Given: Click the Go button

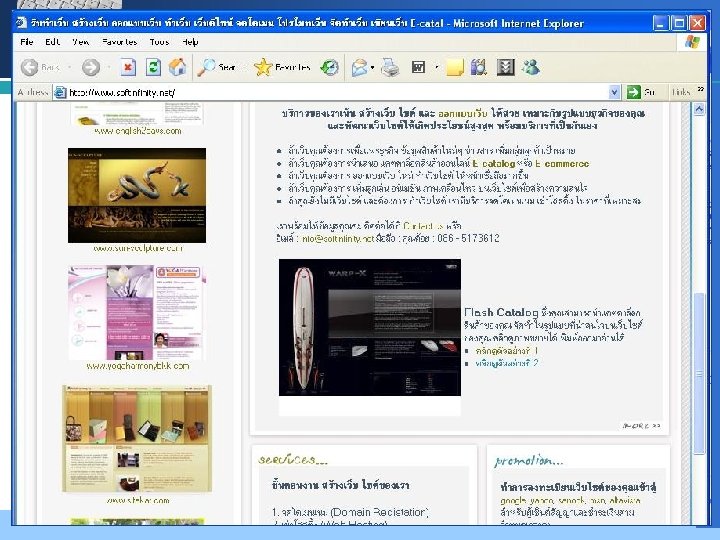Looking at the screenshot, I should coord(641,92).
